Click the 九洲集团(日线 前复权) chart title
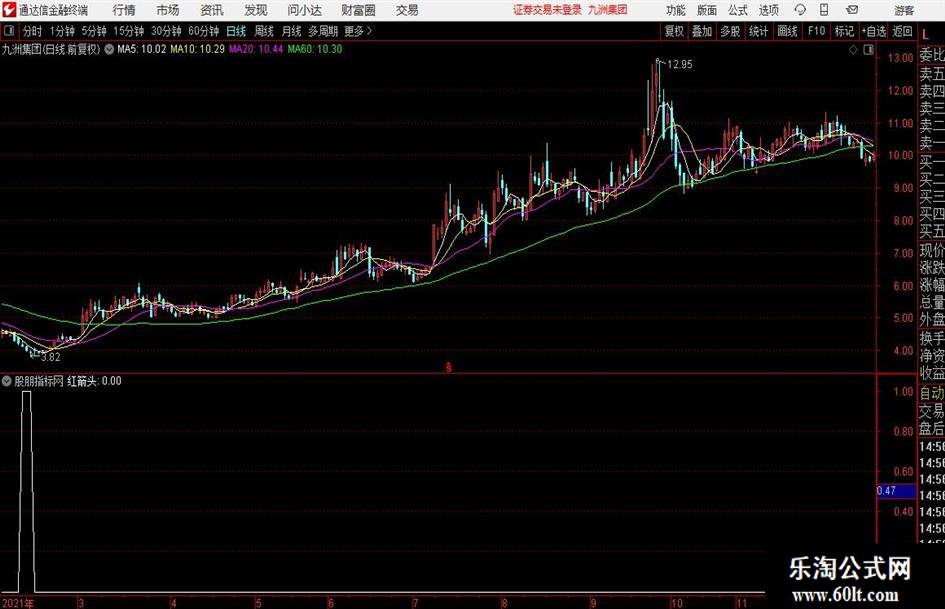 [x=51, y=49]
